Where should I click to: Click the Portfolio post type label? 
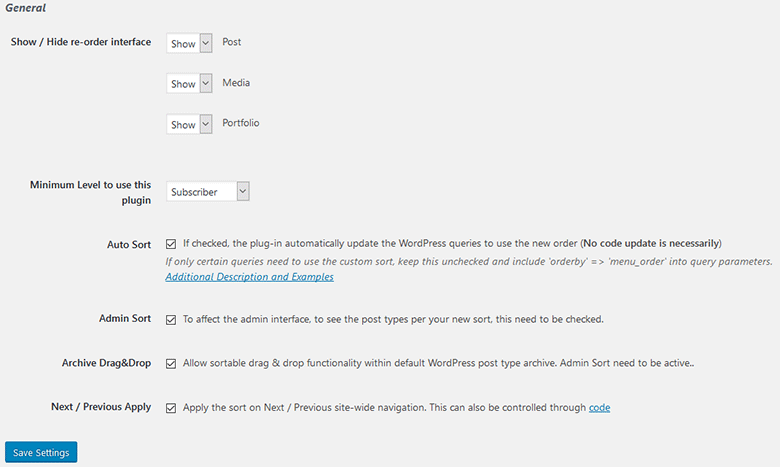(x=241, y=123)
